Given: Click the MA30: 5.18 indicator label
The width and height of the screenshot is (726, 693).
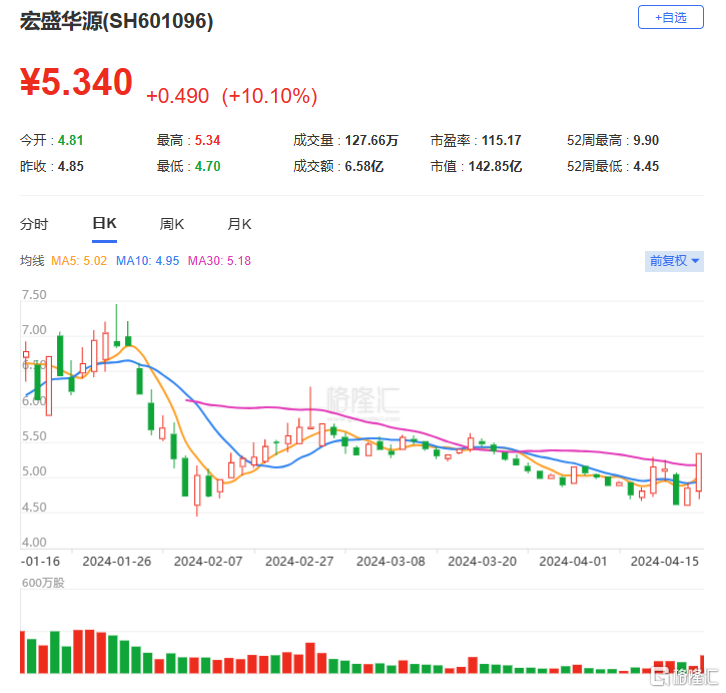Looking at the screenshot, I should pos(219,261).
